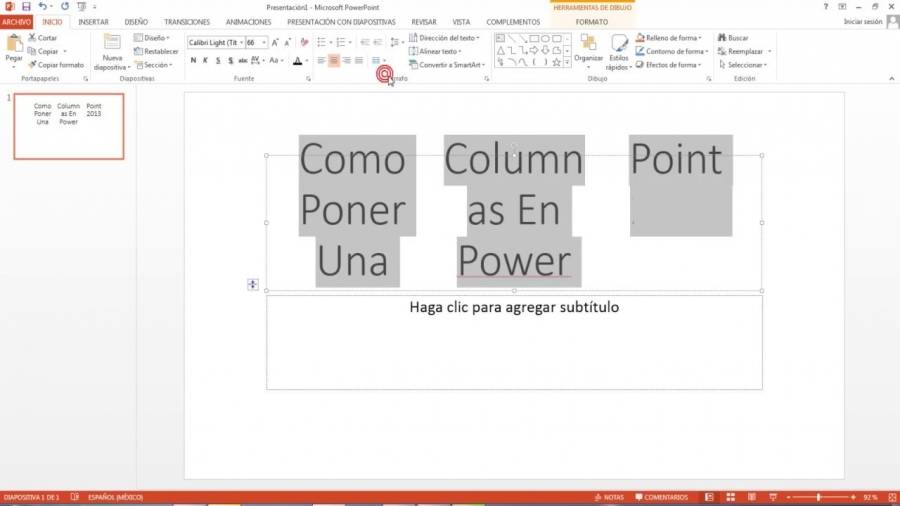
Task: Switch to the INSERTAR tab
Action: (x=94, y=22)
